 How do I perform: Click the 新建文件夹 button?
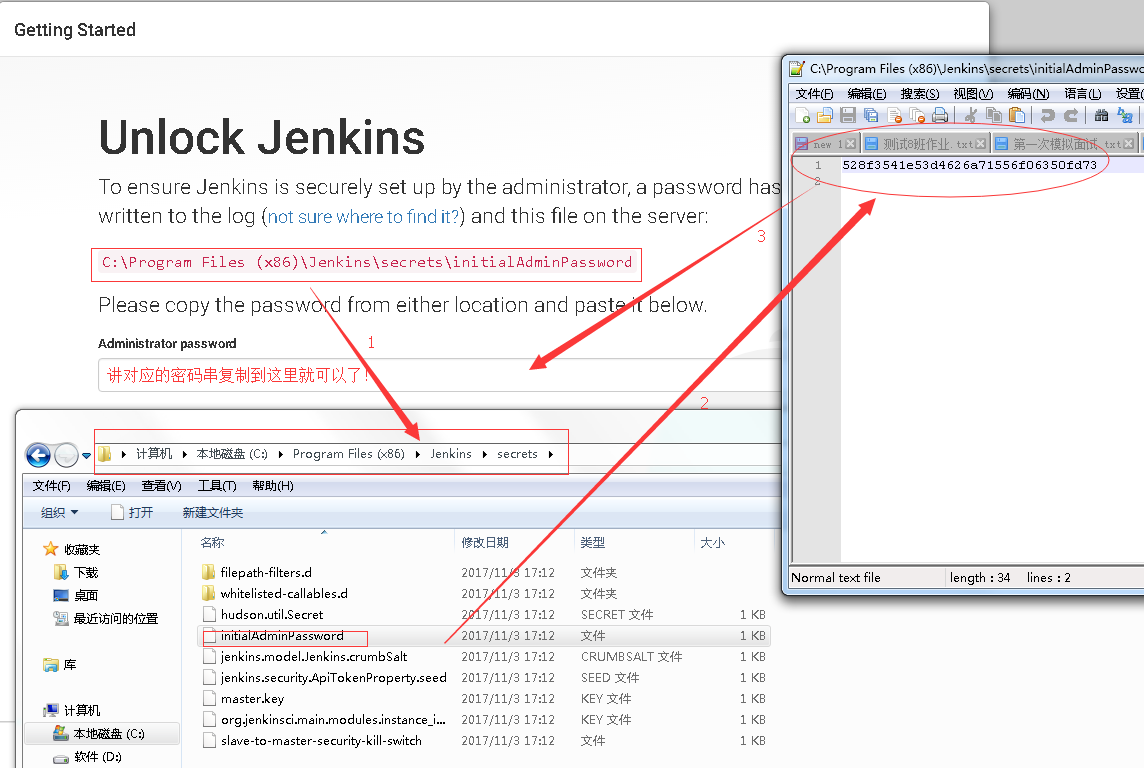[213, 513]
